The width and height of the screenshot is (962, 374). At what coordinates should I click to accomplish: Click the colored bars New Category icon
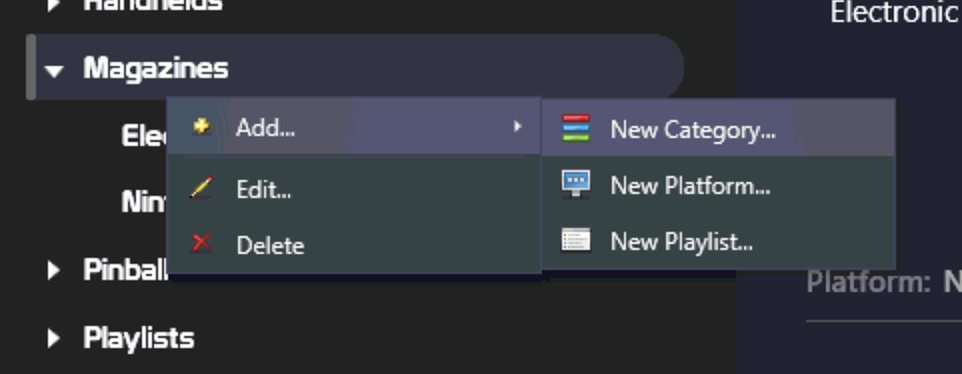575,129
